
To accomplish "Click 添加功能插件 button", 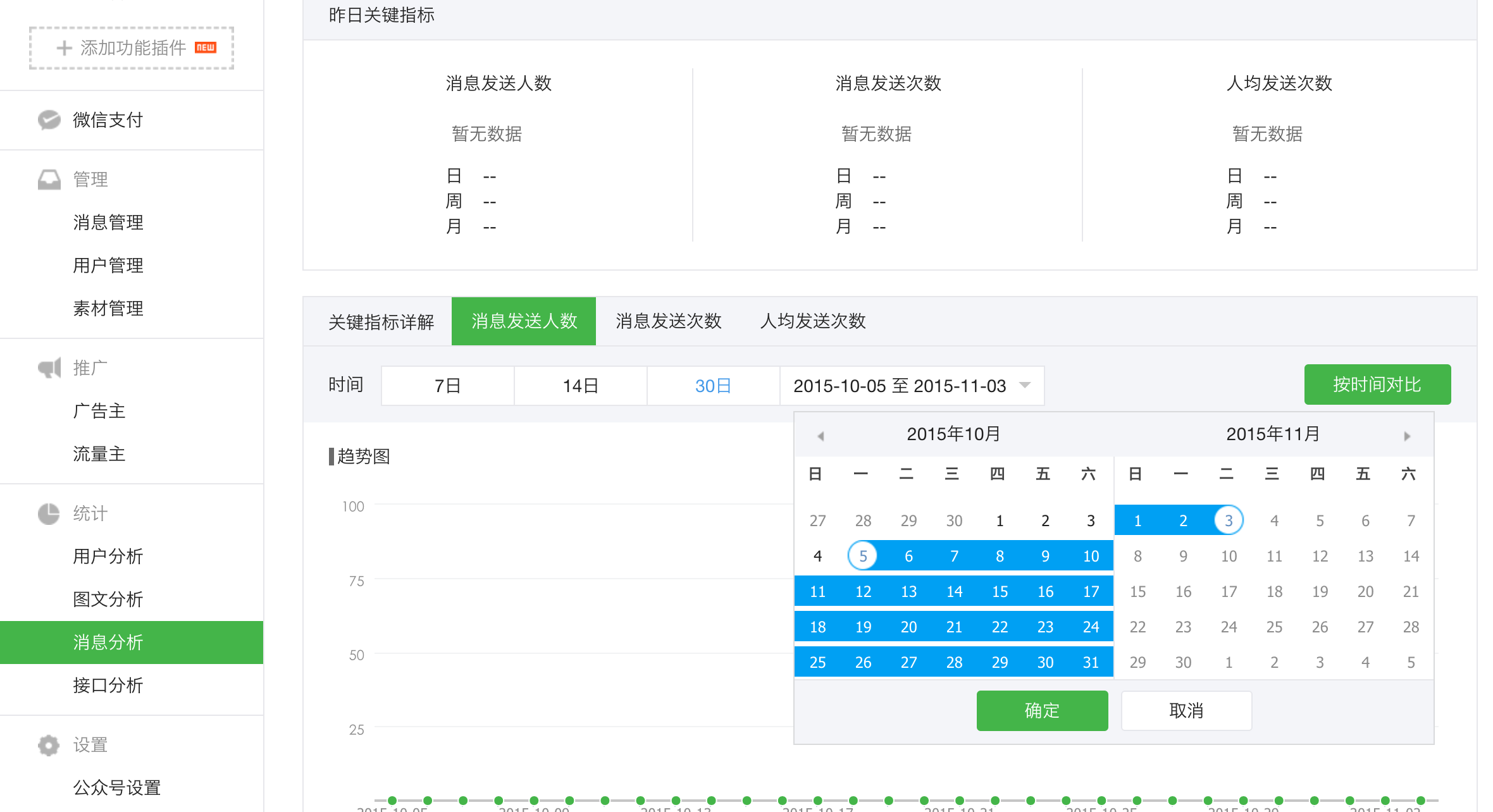I will [132, 48].
